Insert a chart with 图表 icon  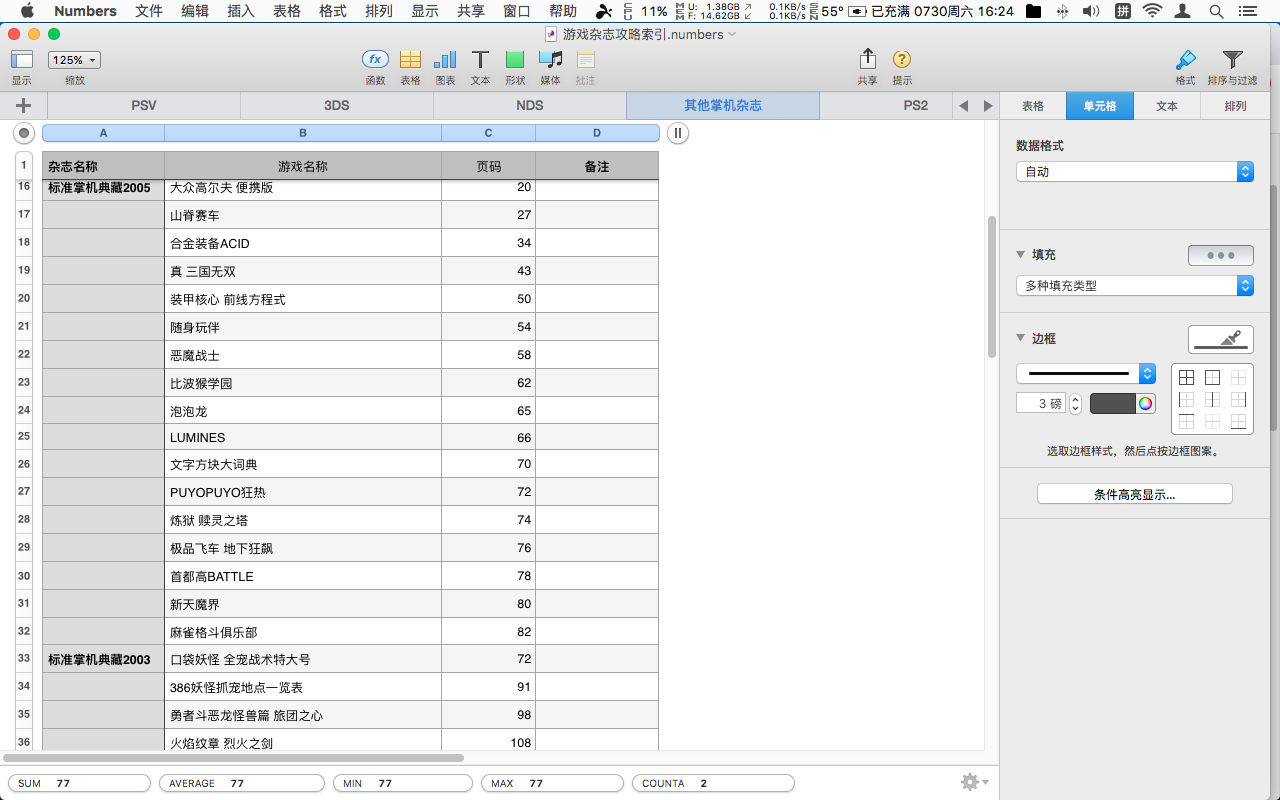(x=445, y=60)
